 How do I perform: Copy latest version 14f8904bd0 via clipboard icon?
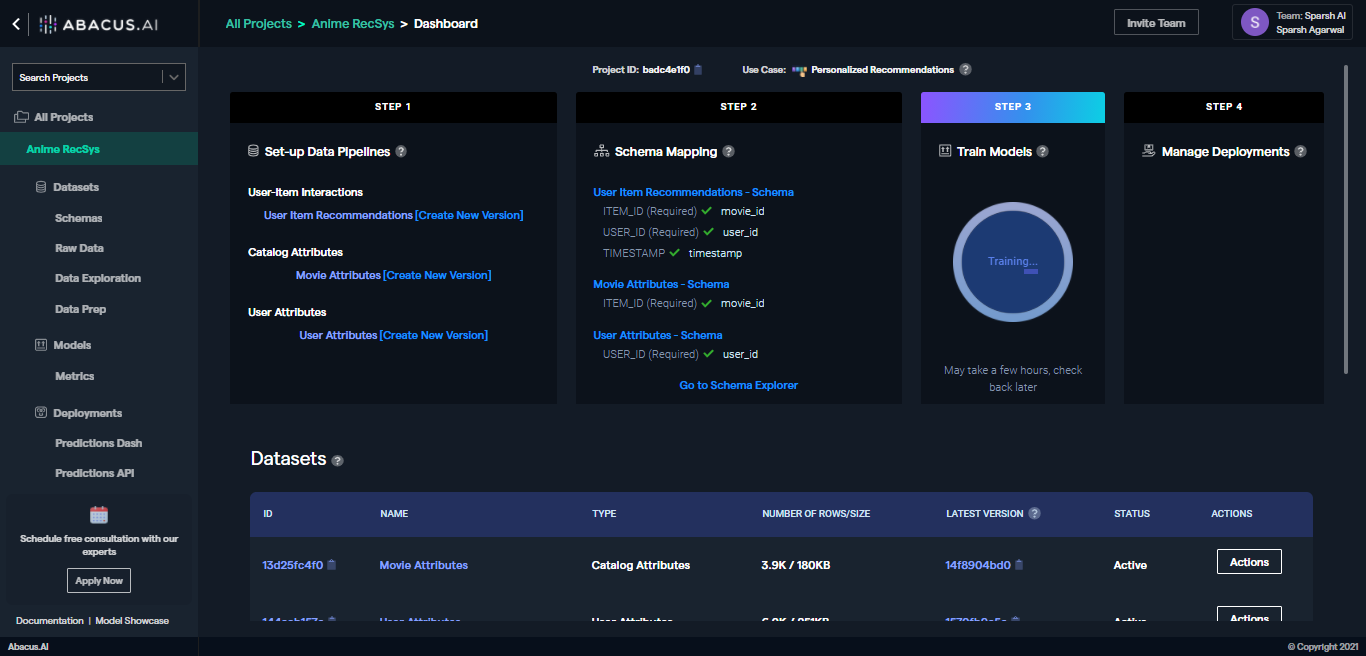1019,565
